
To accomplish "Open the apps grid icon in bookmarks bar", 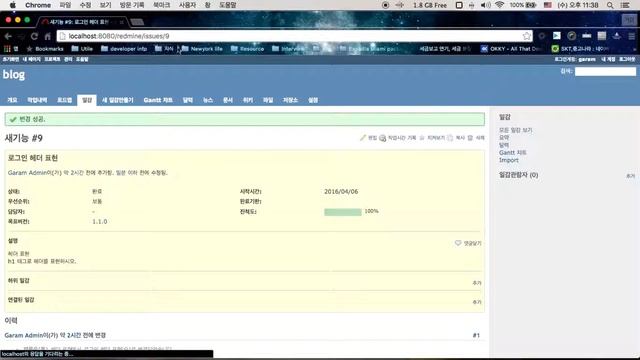I will [7, 49].
